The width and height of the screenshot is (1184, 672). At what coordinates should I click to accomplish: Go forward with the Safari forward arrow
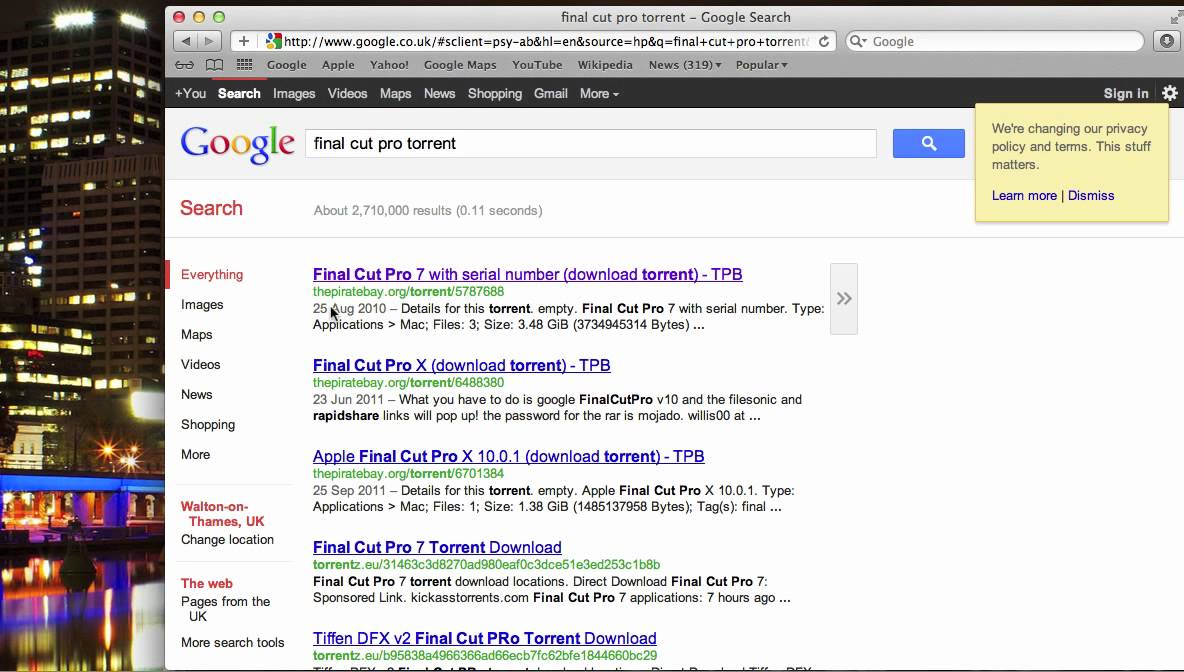(x=209, y=41)
